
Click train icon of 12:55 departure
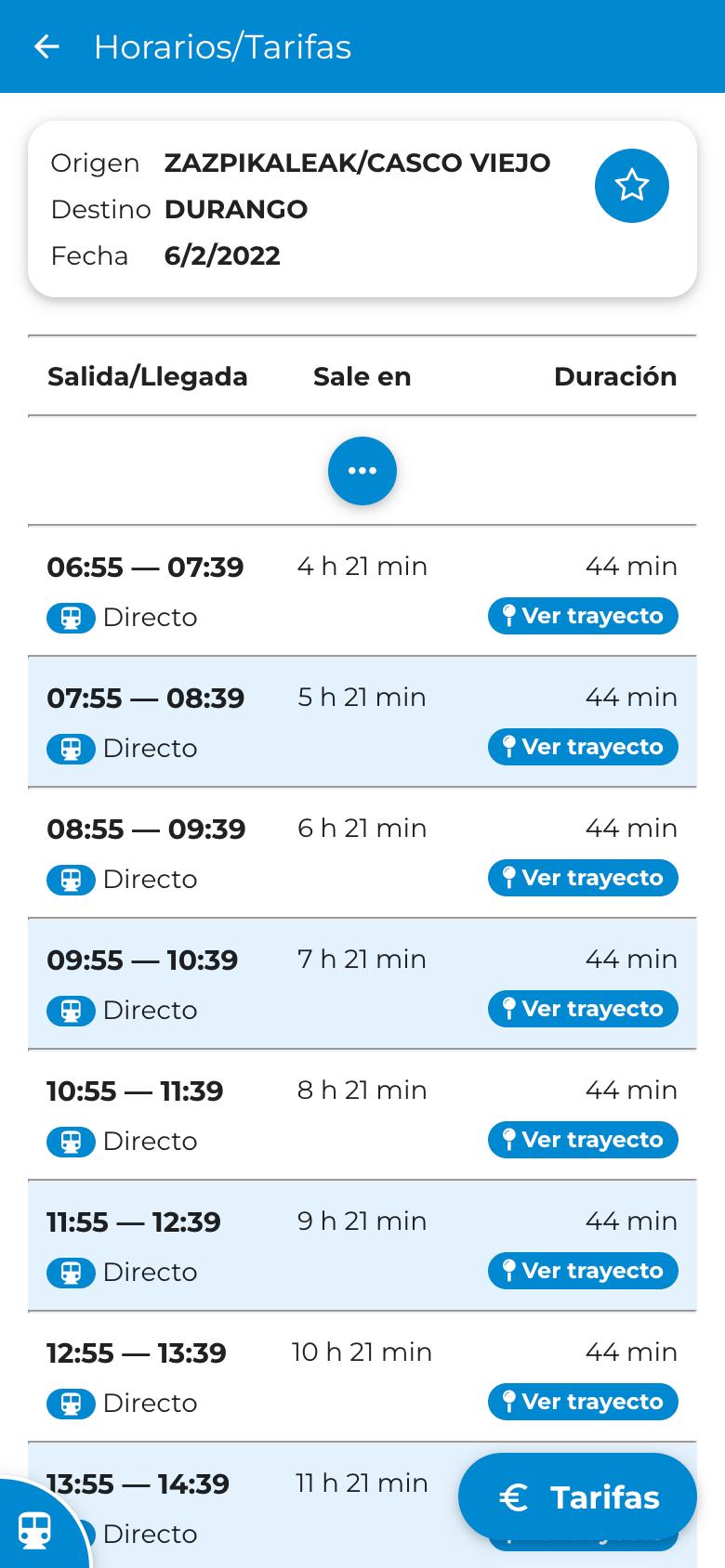click(71, 1404)
